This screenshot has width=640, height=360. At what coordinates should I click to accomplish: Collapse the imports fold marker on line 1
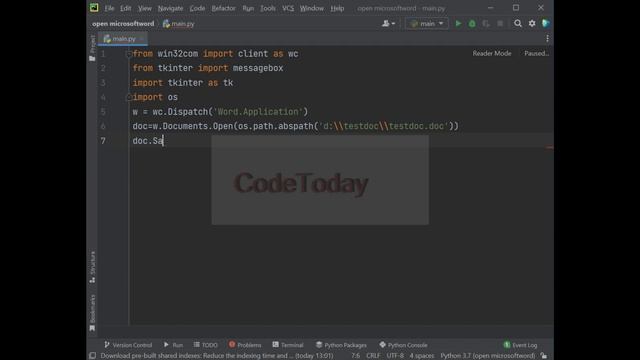129,53
